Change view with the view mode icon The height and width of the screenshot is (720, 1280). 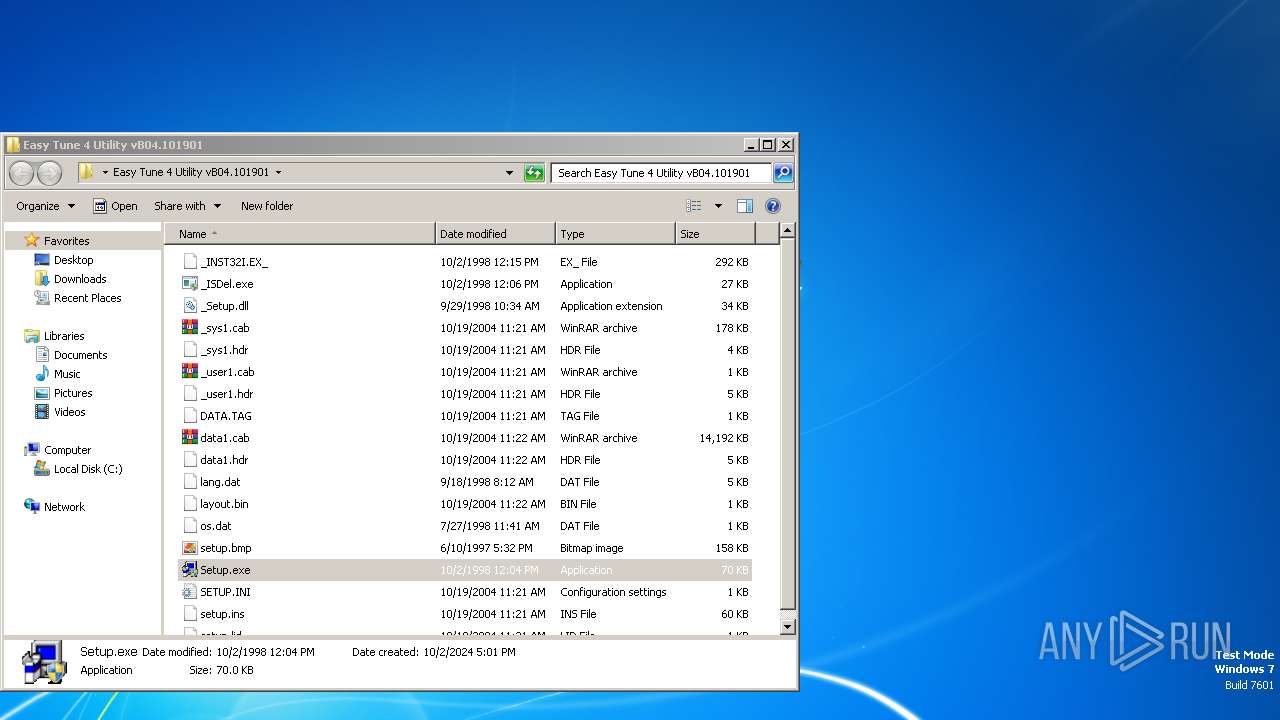pyautogui.click(x=694, y=206)
